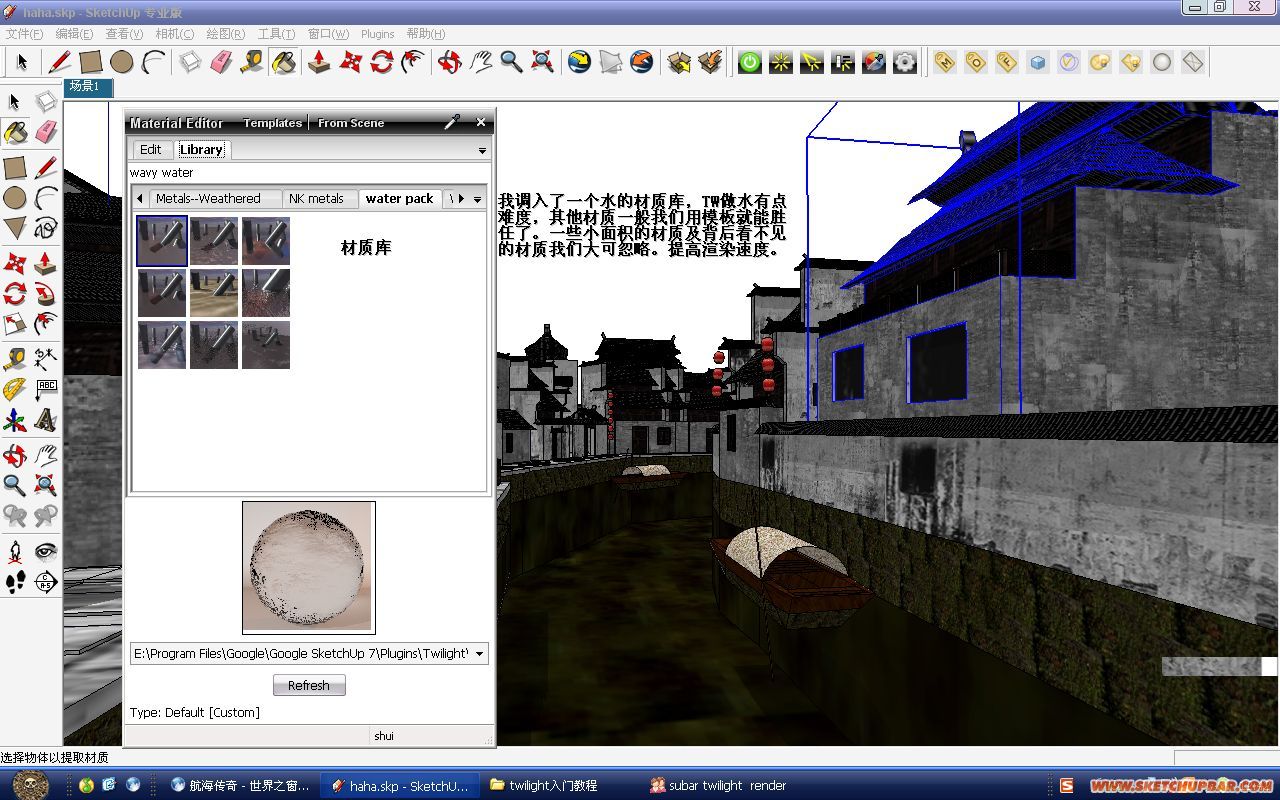1280x800 pixels.
Task: Click the Make Component icon in top toolbar
Action: click(190, 62)
